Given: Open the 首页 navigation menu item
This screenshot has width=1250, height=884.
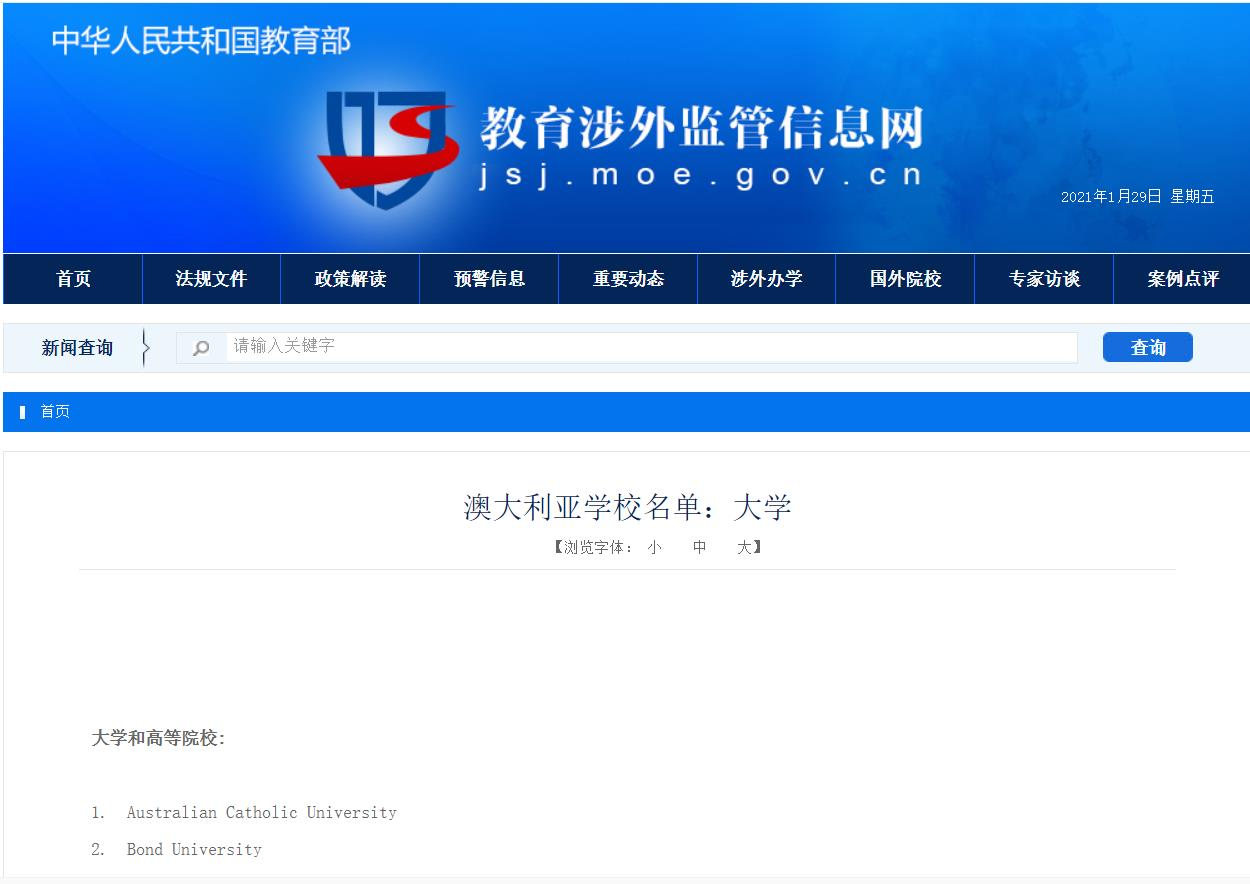Looking at the screenshot, I should (x=74, y=279).
